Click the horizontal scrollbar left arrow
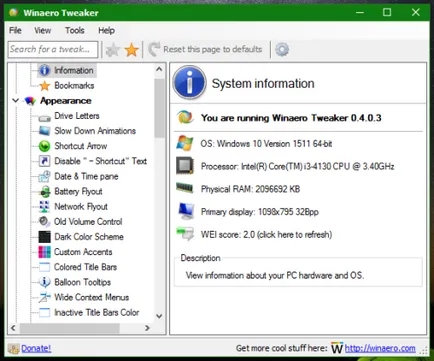Image resolution: width=434 pixels, height=361 pixels. (x=13, y=328)
